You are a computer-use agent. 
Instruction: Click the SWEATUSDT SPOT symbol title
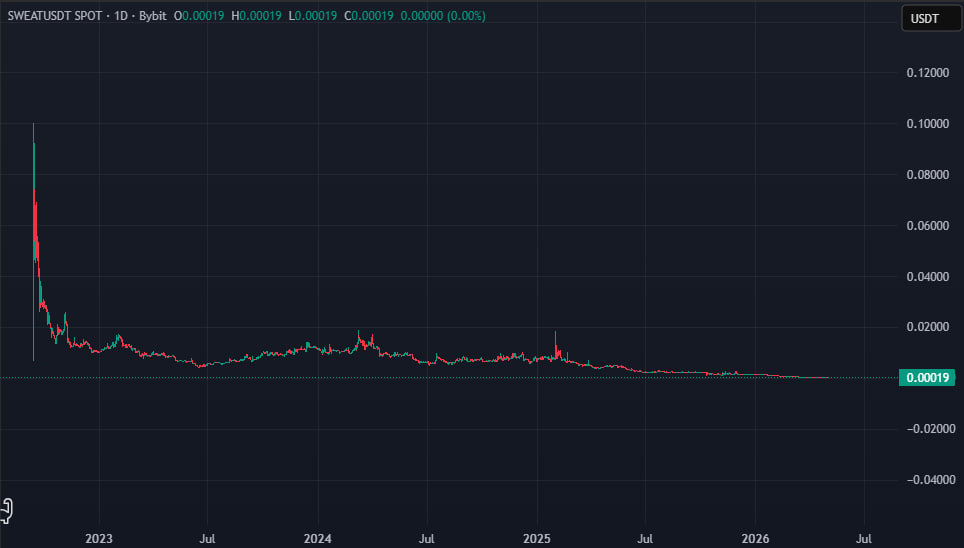coord(55,16)
